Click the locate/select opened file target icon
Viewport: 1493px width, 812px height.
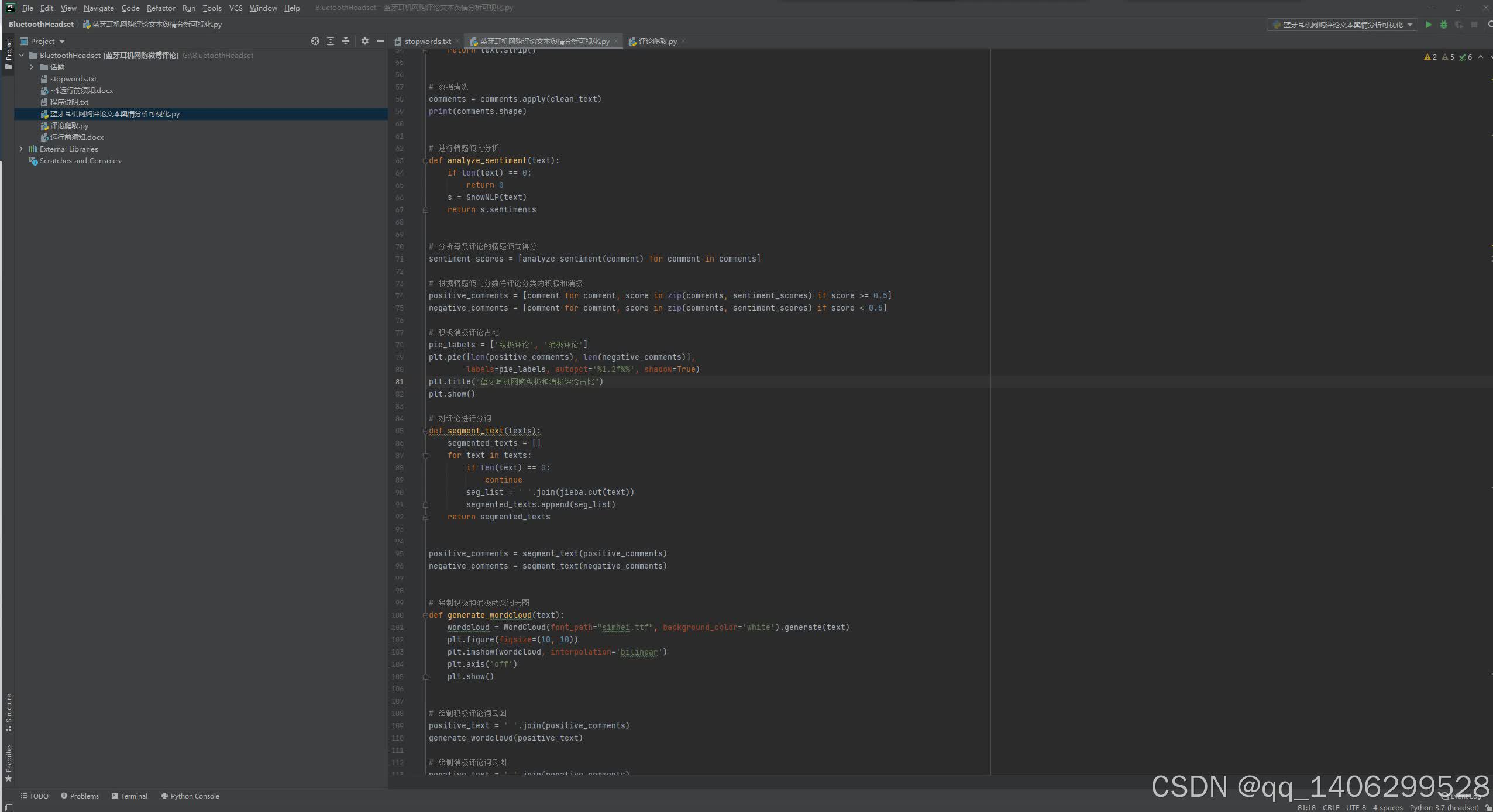point(315,41)
